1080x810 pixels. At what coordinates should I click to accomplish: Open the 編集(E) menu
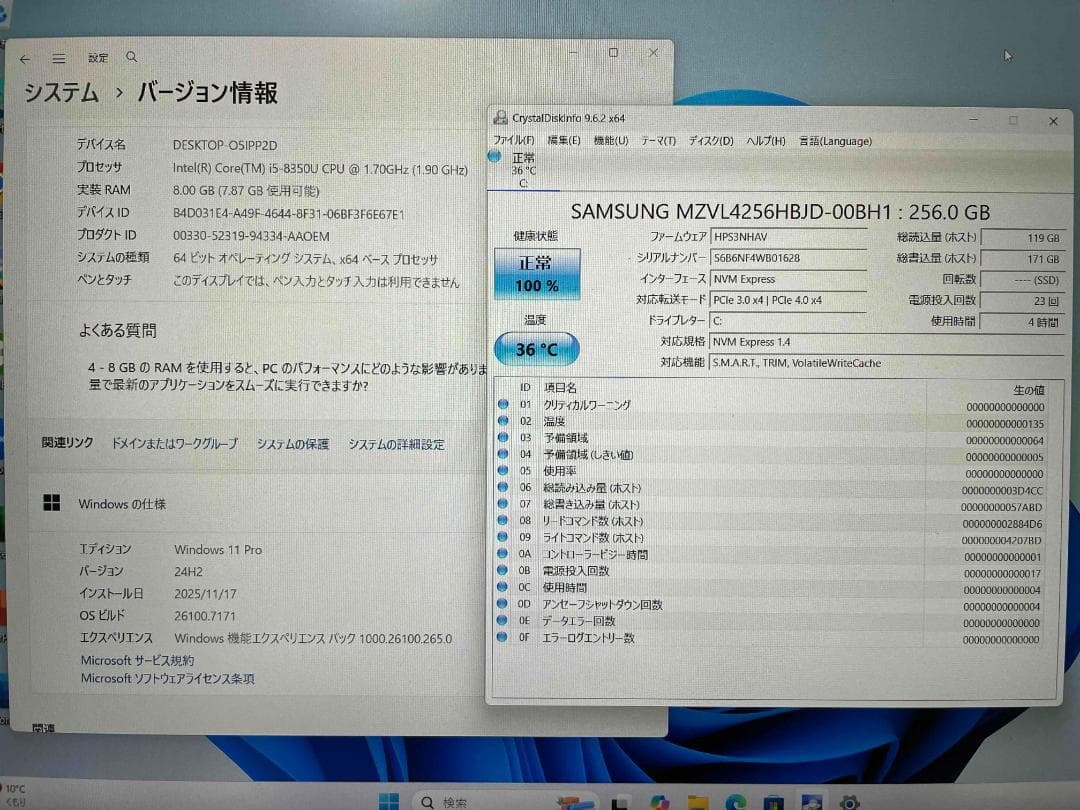pos(563,140)
